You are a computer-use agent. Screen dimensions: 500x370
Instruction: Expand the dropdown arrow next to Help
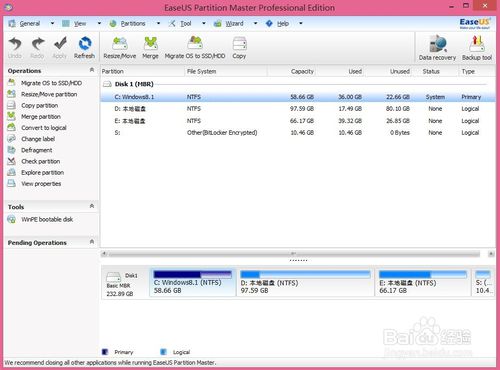301,23
